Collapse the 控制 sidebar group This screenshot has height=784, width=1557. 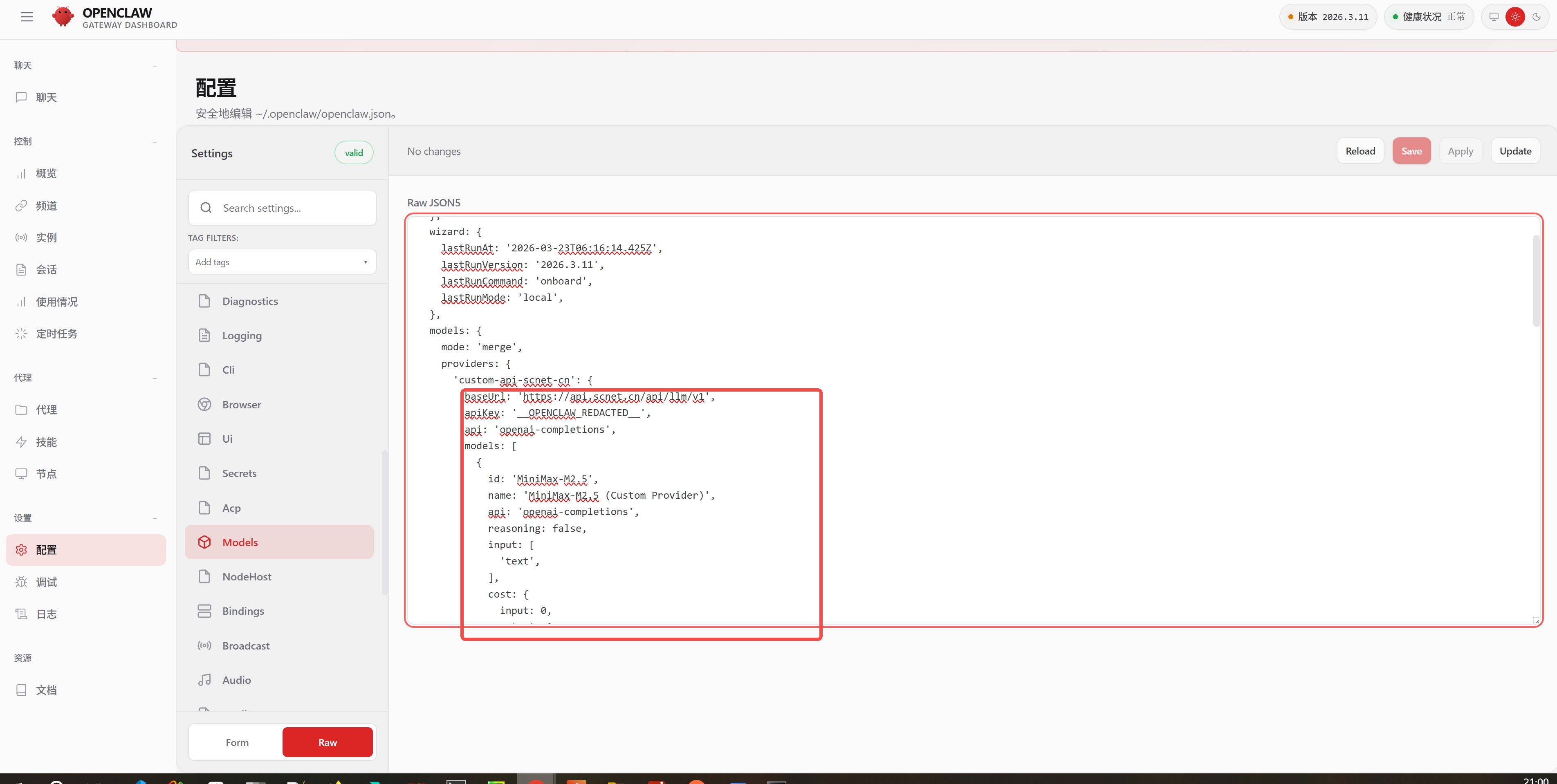[155, 141]
